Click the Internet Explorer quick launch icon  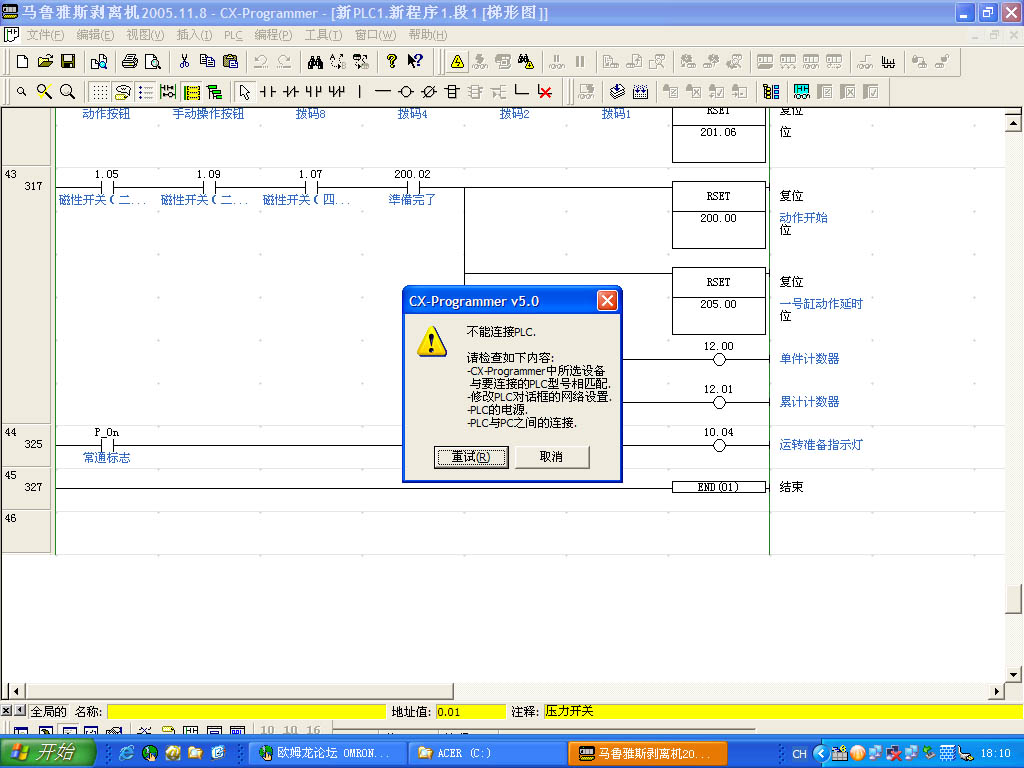127,753
